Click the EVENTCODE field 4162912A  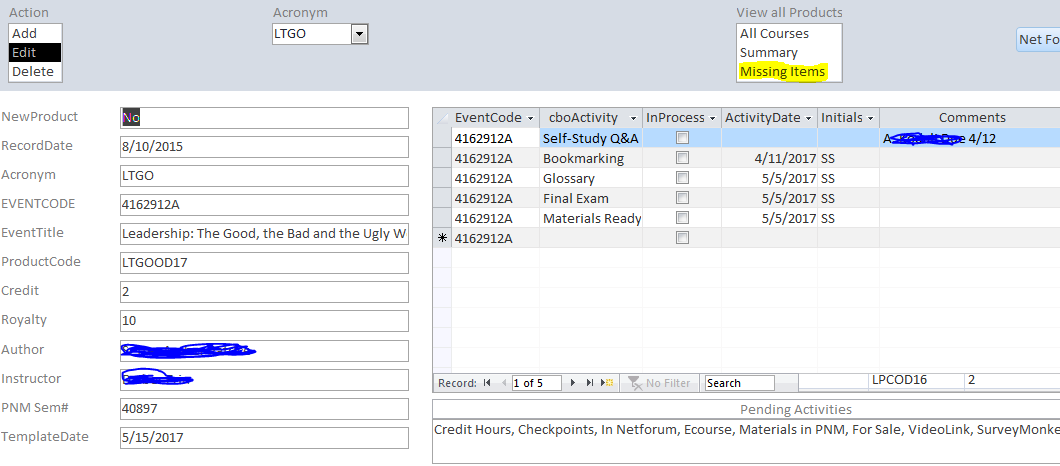264,205
